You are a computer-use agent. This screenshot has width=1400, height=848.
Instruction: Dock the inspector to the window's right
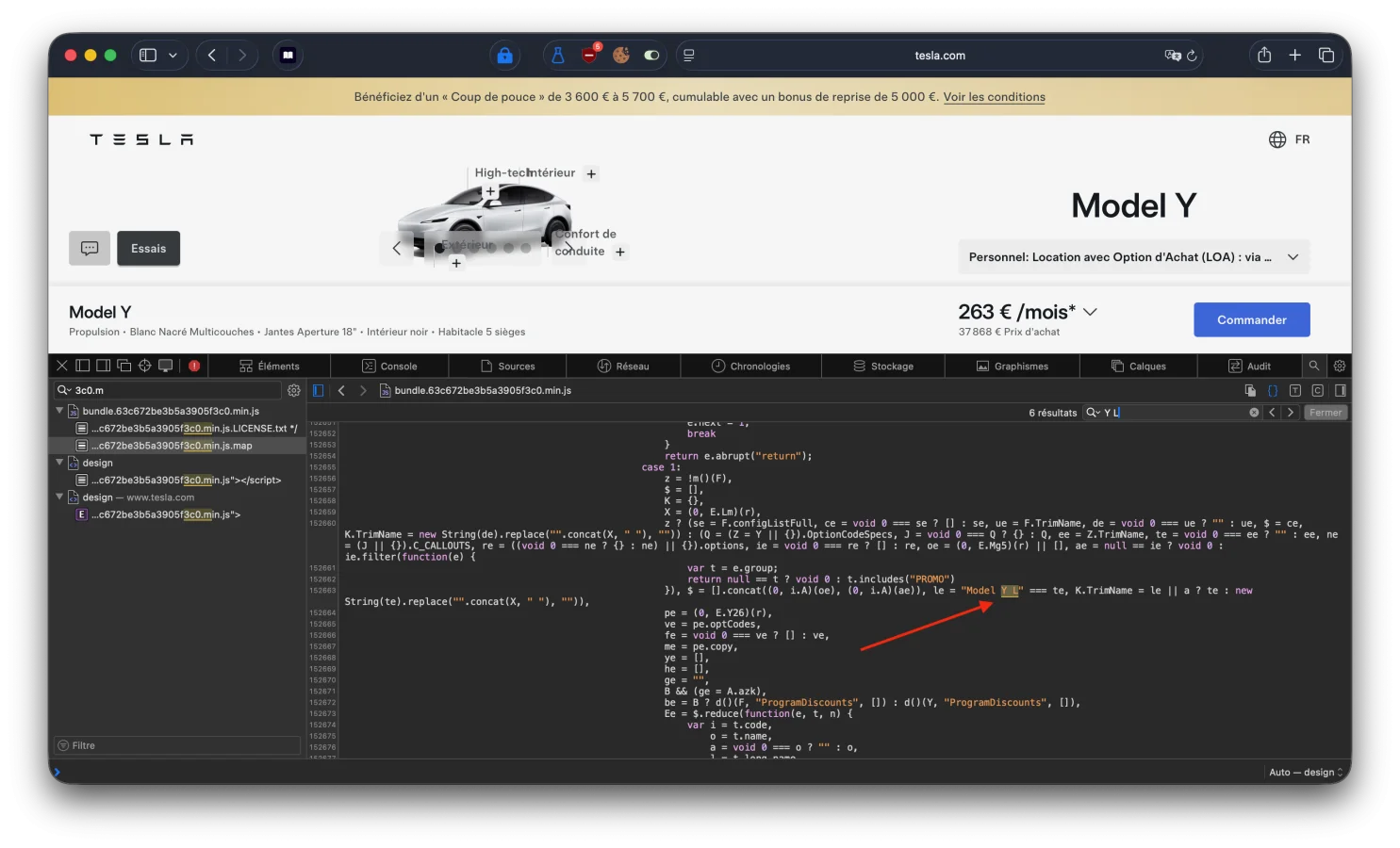[103, 366]
